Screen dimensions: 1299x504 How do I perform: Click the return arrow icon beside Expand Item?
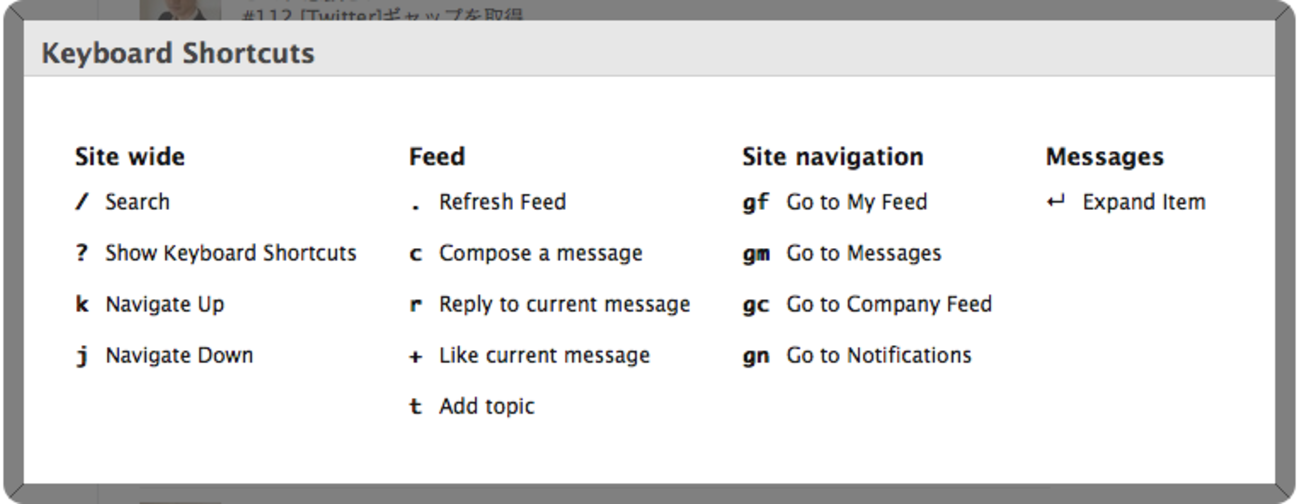(1056, 203)
